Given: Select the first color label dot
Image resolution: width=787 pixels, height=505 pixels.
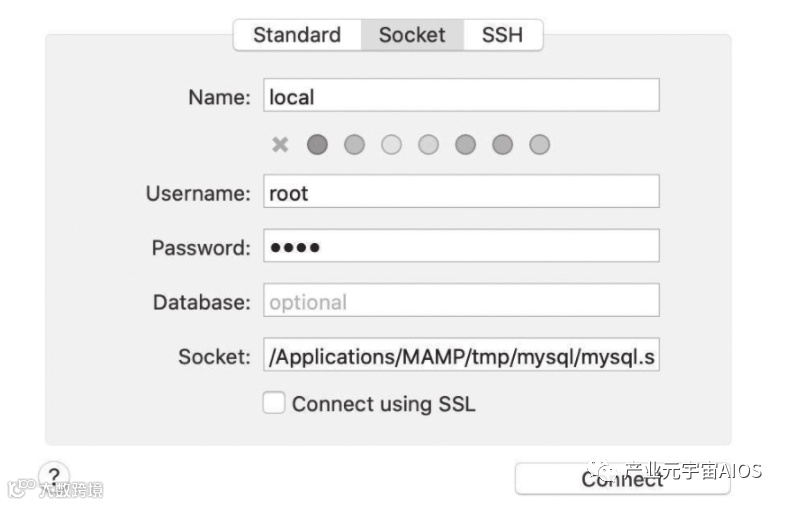Looking at the screenshot, I should (317, 145).
